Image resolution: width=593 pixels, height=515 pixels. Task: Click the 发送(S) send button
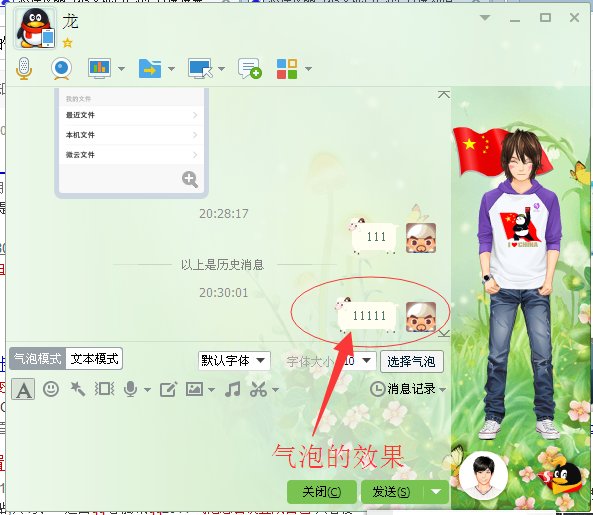392,492
